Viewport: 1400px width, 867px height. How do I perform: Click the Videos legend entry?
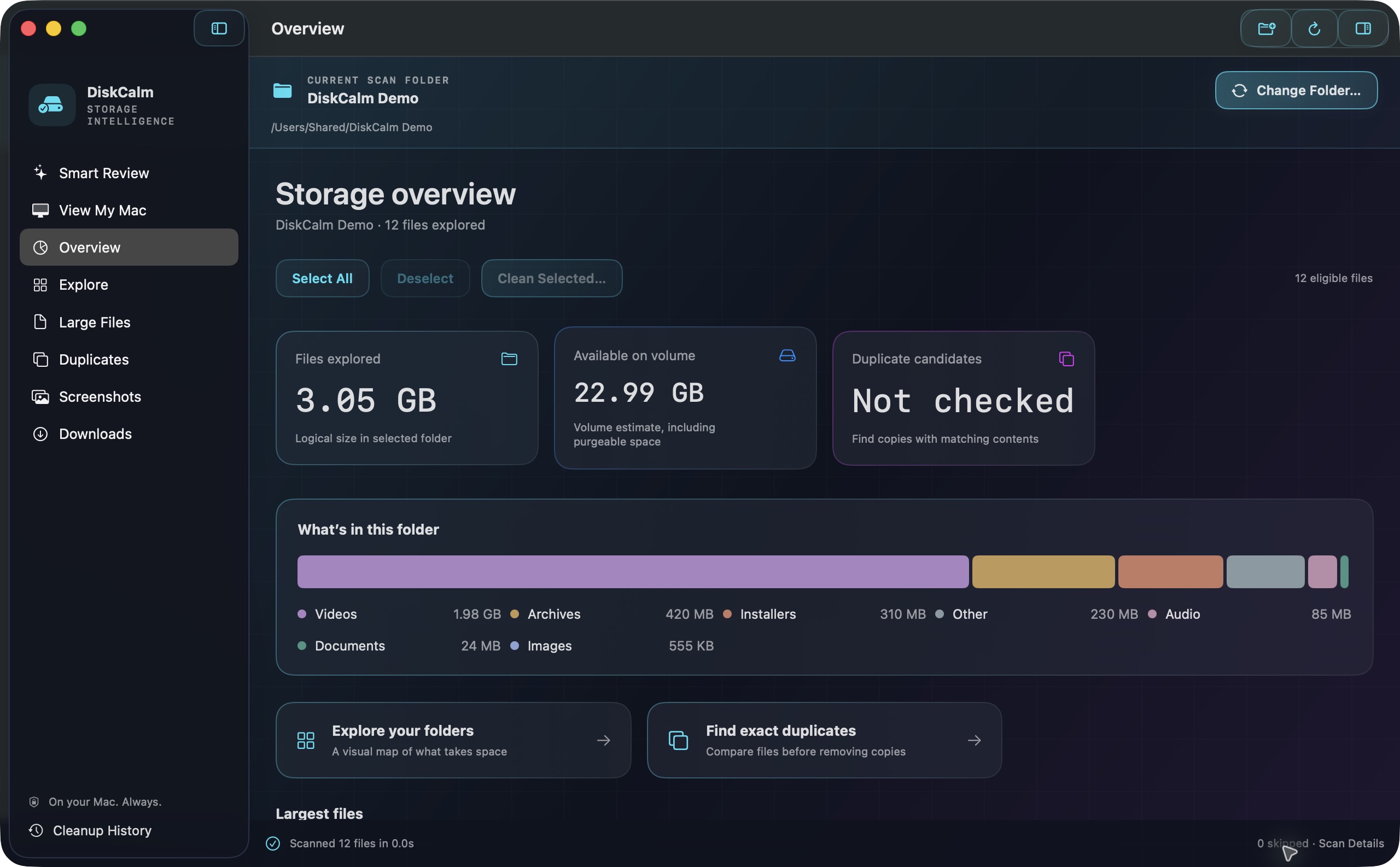pyautogui.click(x=399, y=613)
